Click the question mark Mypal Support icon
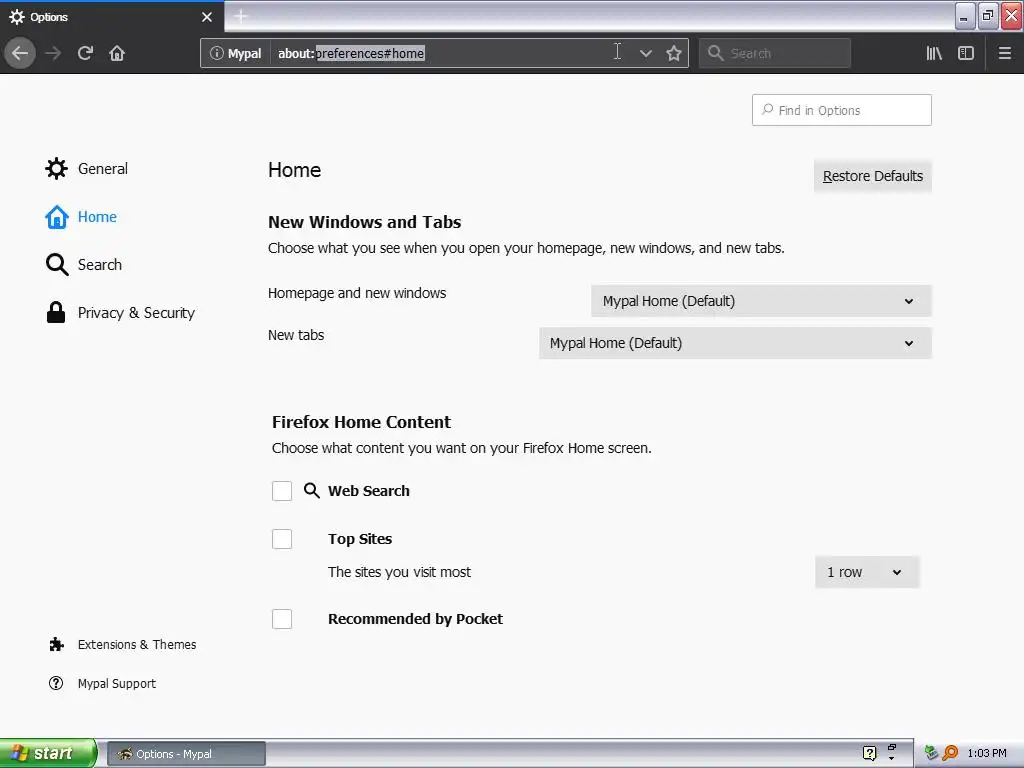This screenshot has width=1024, height=768. 56,683
